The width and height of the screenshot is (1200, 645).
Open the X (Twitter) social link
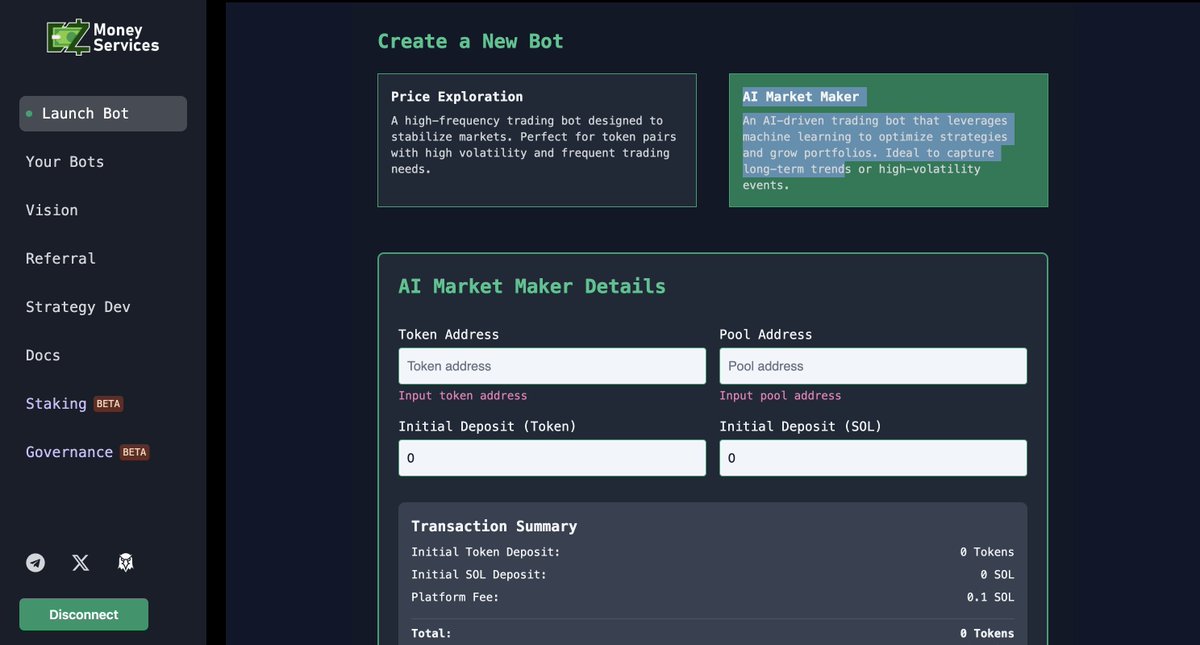click(80, 562)
